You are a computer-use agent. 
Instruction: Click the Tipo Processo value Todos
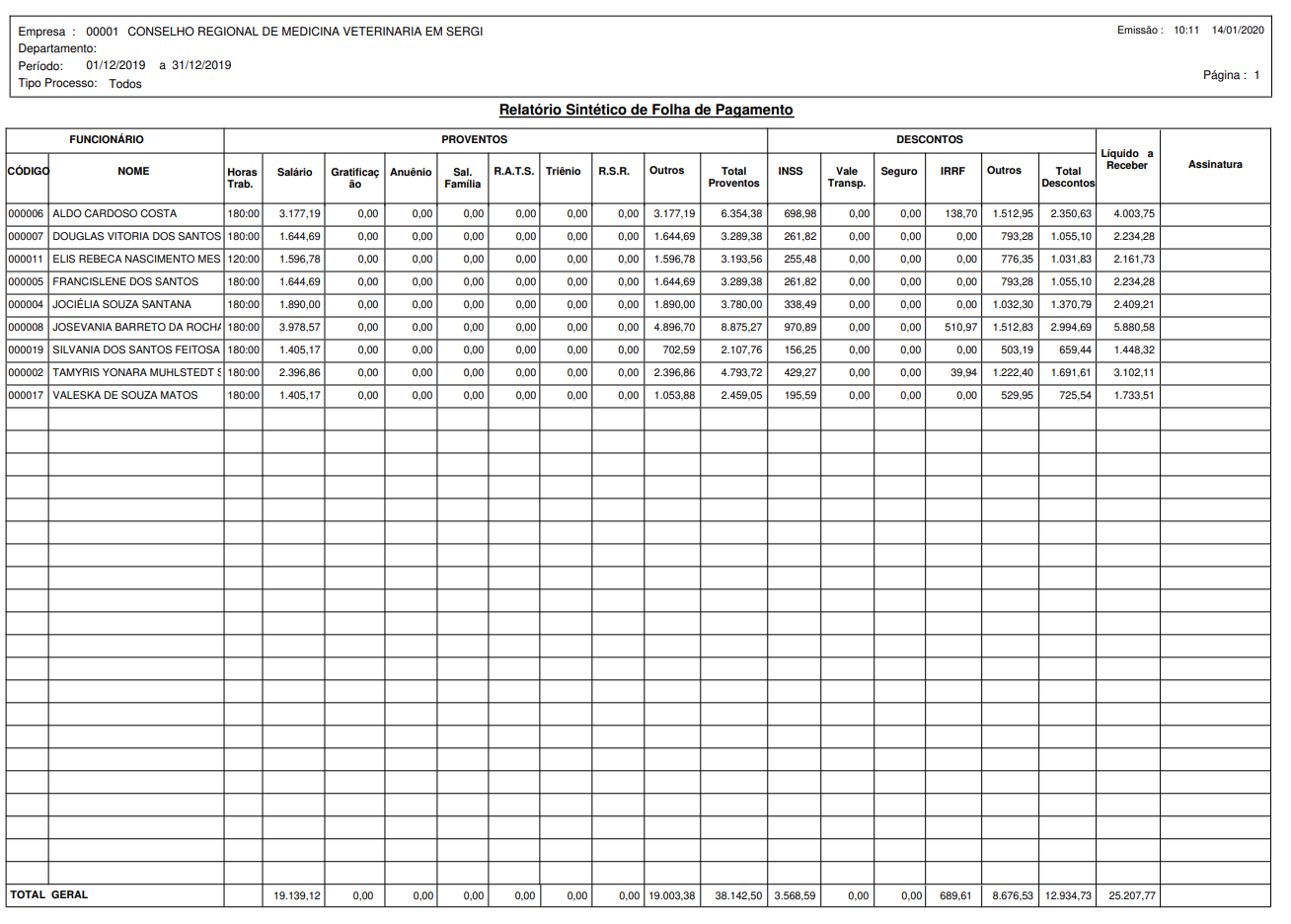125,84
